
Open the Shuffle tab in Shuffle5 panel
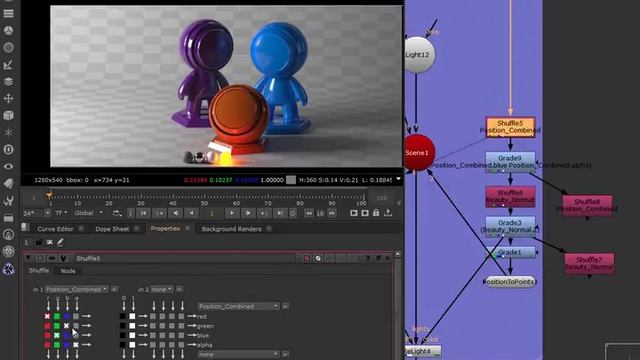click(x=39, y=271)
